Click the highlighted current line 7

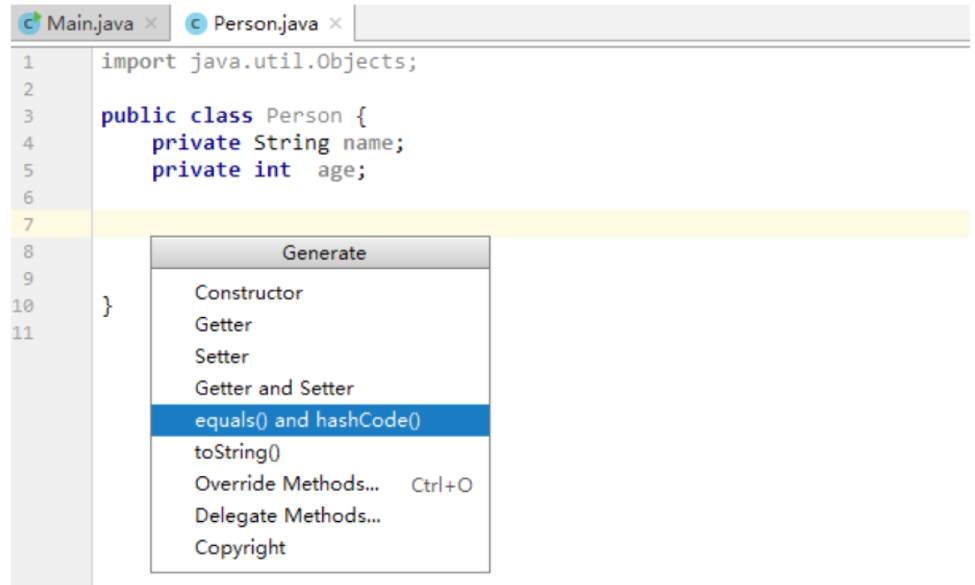[531, 224]
